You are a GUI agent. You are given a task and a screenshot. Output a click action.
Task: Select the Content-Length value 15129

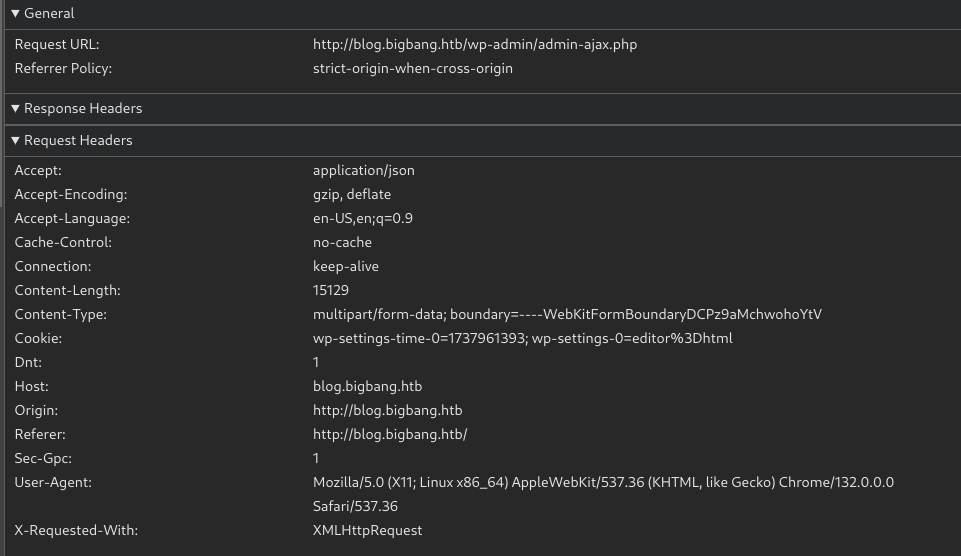coord(330,290)
